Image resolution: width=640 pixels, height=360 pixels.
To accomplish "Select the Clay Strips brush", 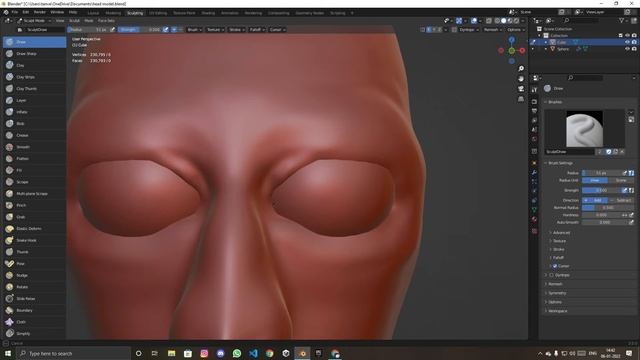I will coord(34,77).
